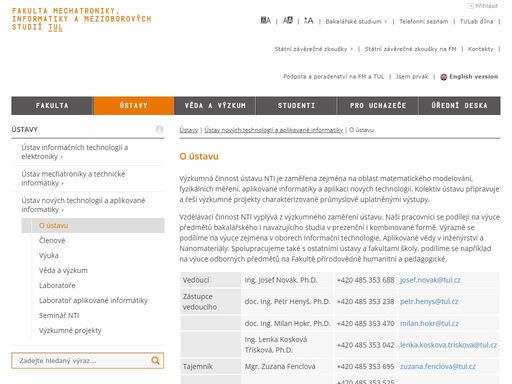Click the login icon beside Přihlásit
The width and height of the screenshot is (512, 384).
(471, 6)
